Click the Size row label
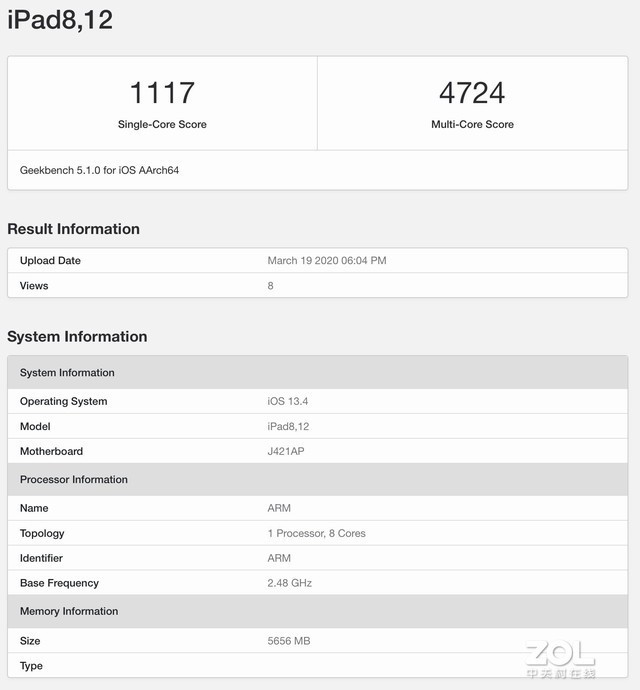Image resolution: width=640 pixels, height=690 pixels. click(x=30, y=641)
